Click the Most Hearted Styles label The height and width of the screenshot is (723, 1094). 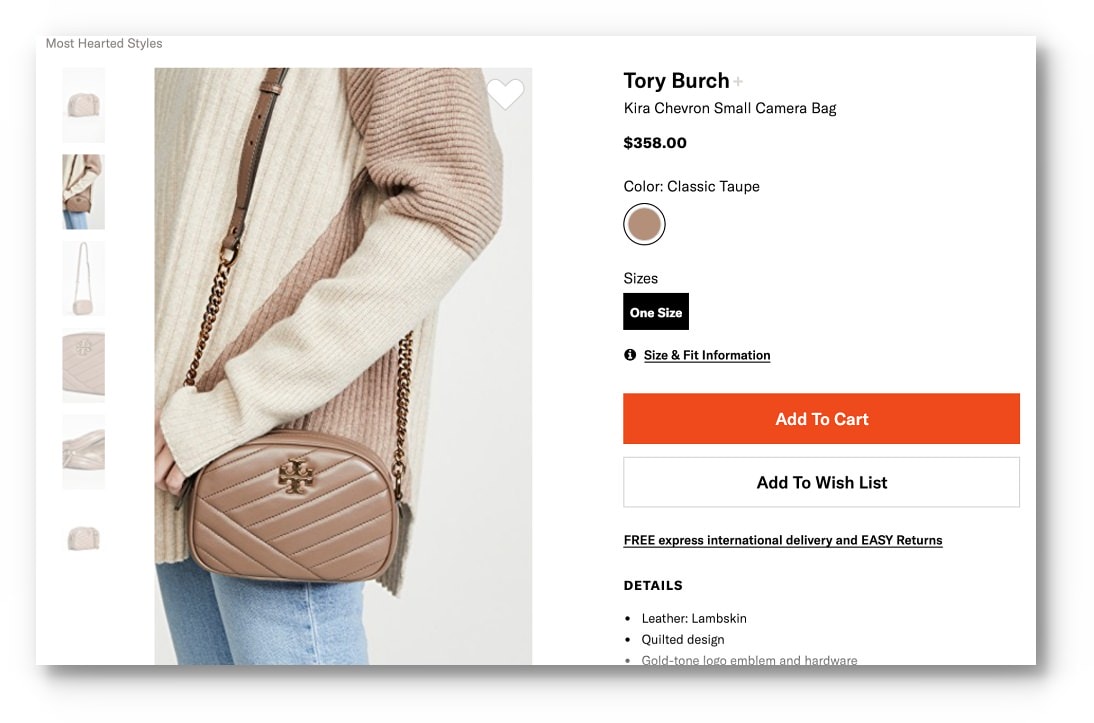coord(104,44)
